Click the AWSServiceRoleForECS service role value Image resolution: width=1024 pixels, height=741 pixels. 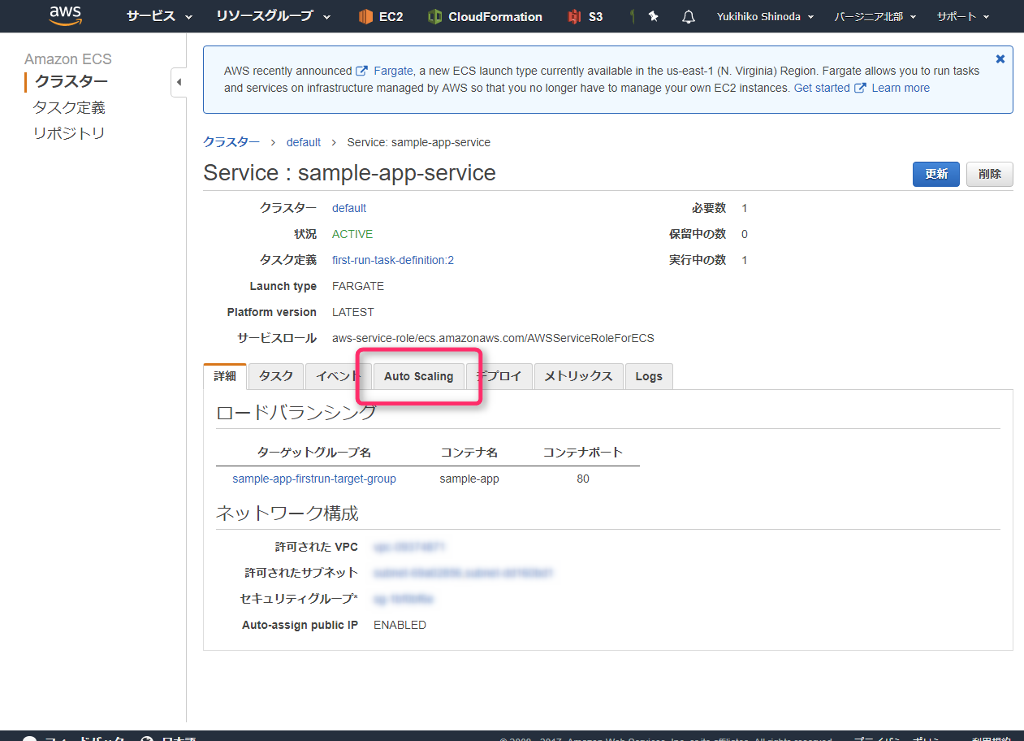point(493,338)
